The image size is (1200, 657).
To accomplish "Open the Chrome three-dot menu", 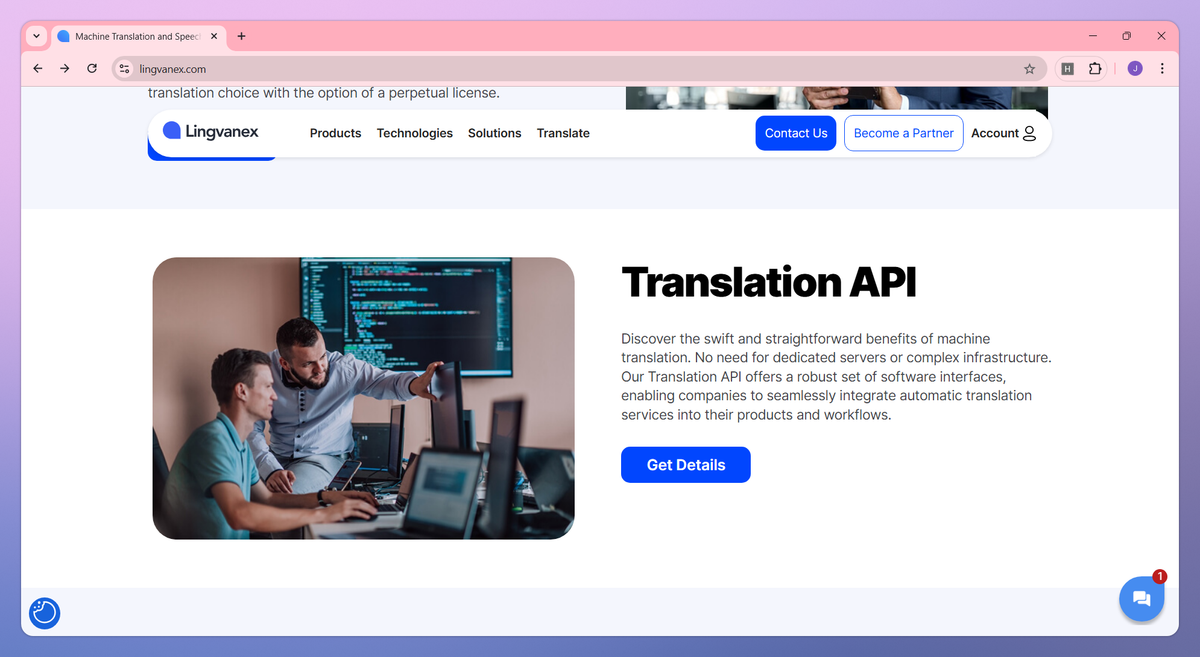I will point(1162,69).
